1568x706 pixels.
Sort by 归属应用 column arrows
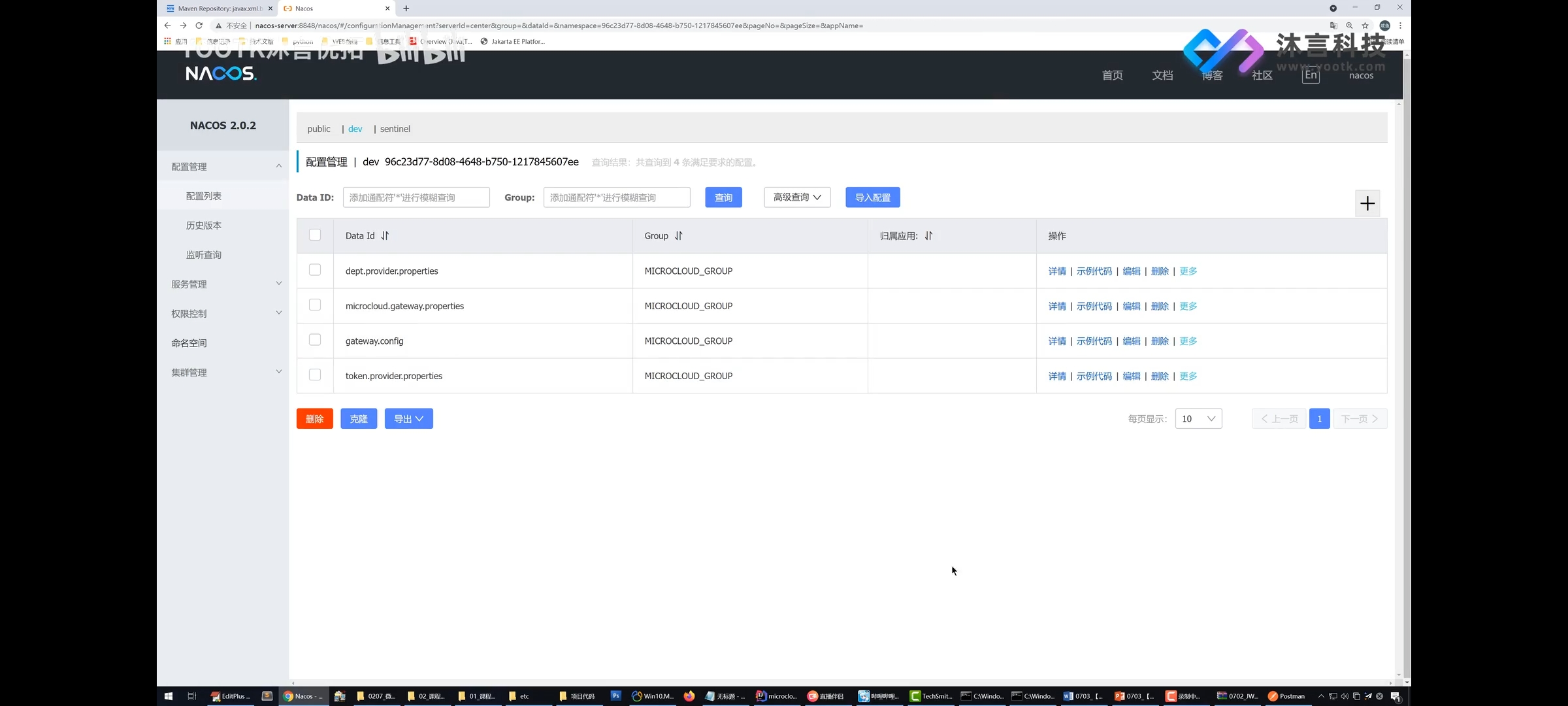tap(928, 236)
